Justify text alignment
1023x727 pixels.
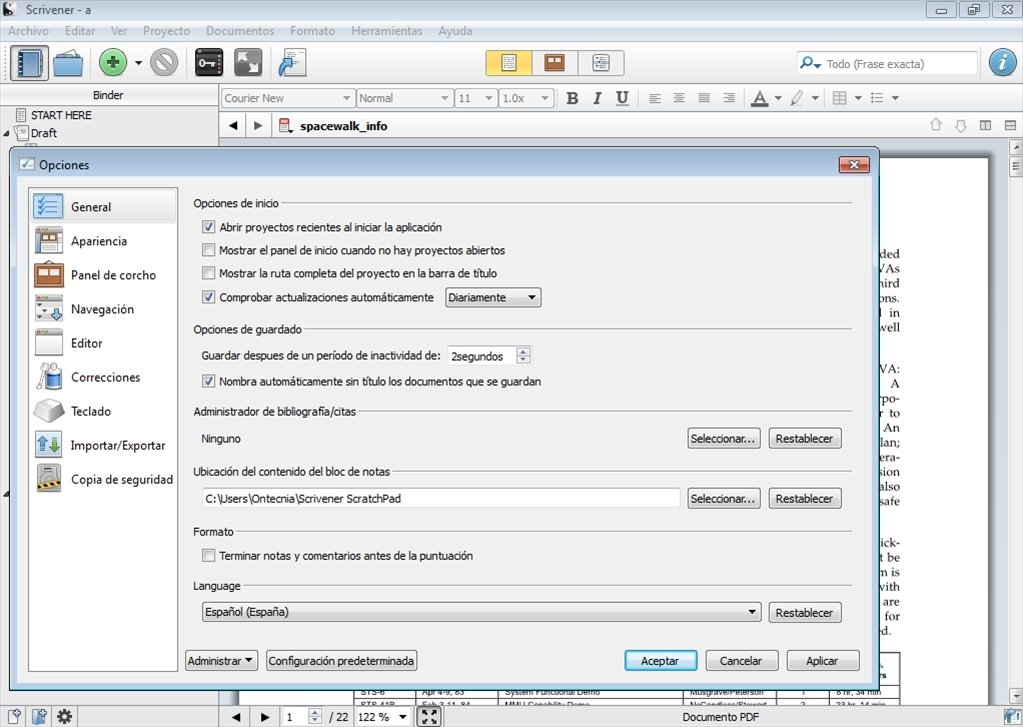click(704, 98)
